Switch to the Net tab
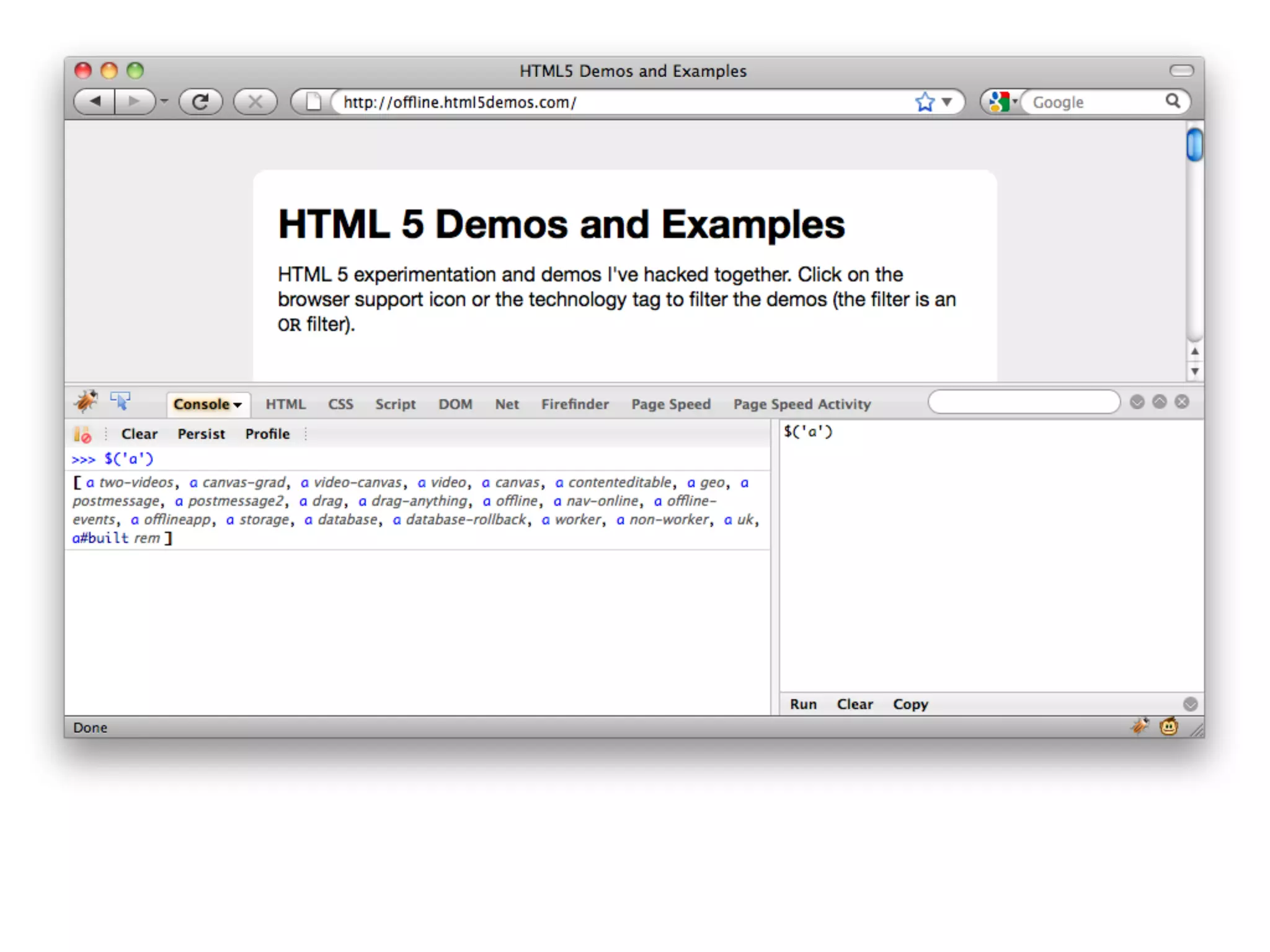1270x952 pixels. click(507, 404)
